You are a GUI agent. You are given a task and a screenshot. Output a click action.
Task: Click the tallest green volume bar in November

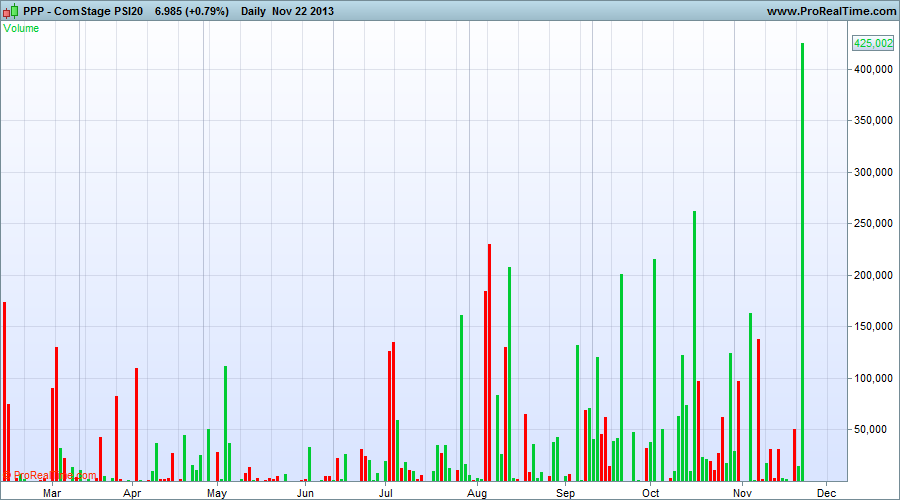pos(802,262)
